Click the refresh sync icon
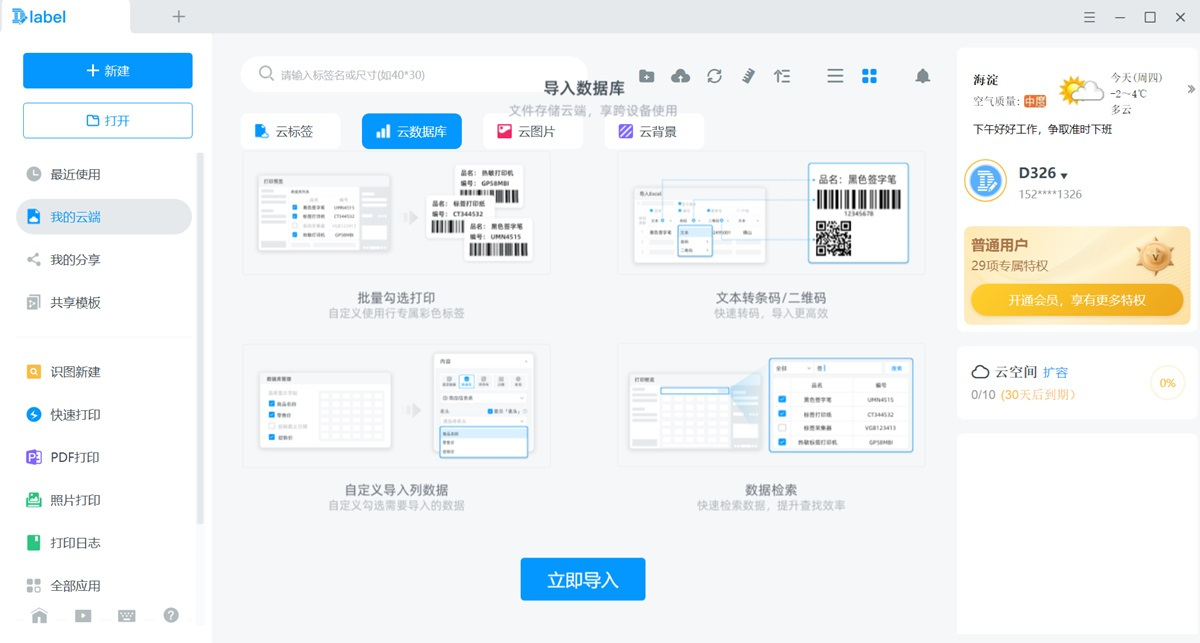 (714, 76)
